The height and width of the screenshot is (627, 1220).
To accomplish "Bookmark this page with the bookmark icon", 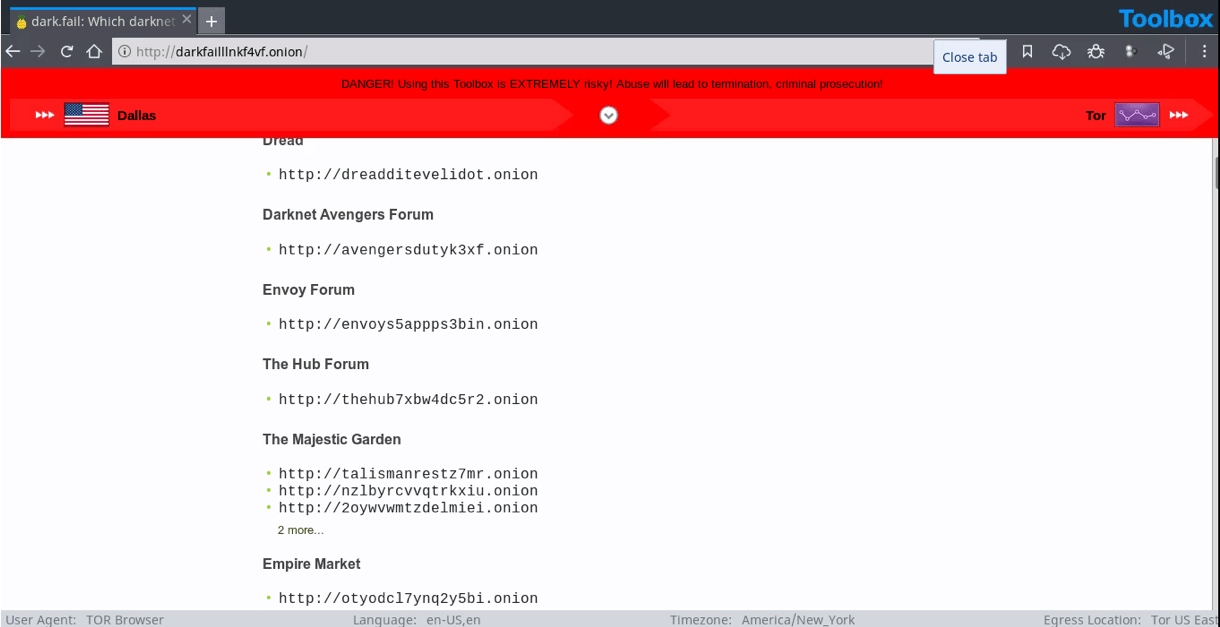I will [1027, 51].
